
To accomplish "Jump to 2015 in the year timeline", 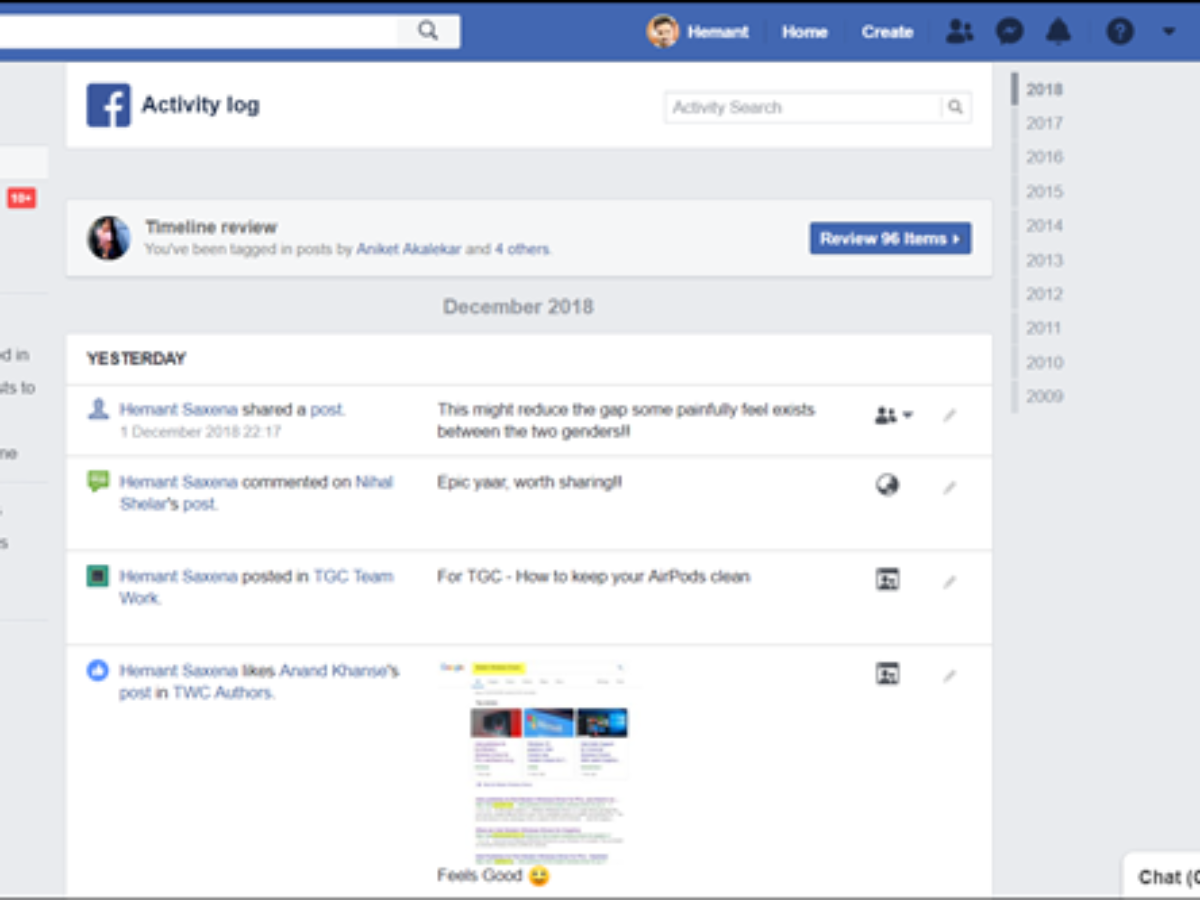I will point(1044,191).
